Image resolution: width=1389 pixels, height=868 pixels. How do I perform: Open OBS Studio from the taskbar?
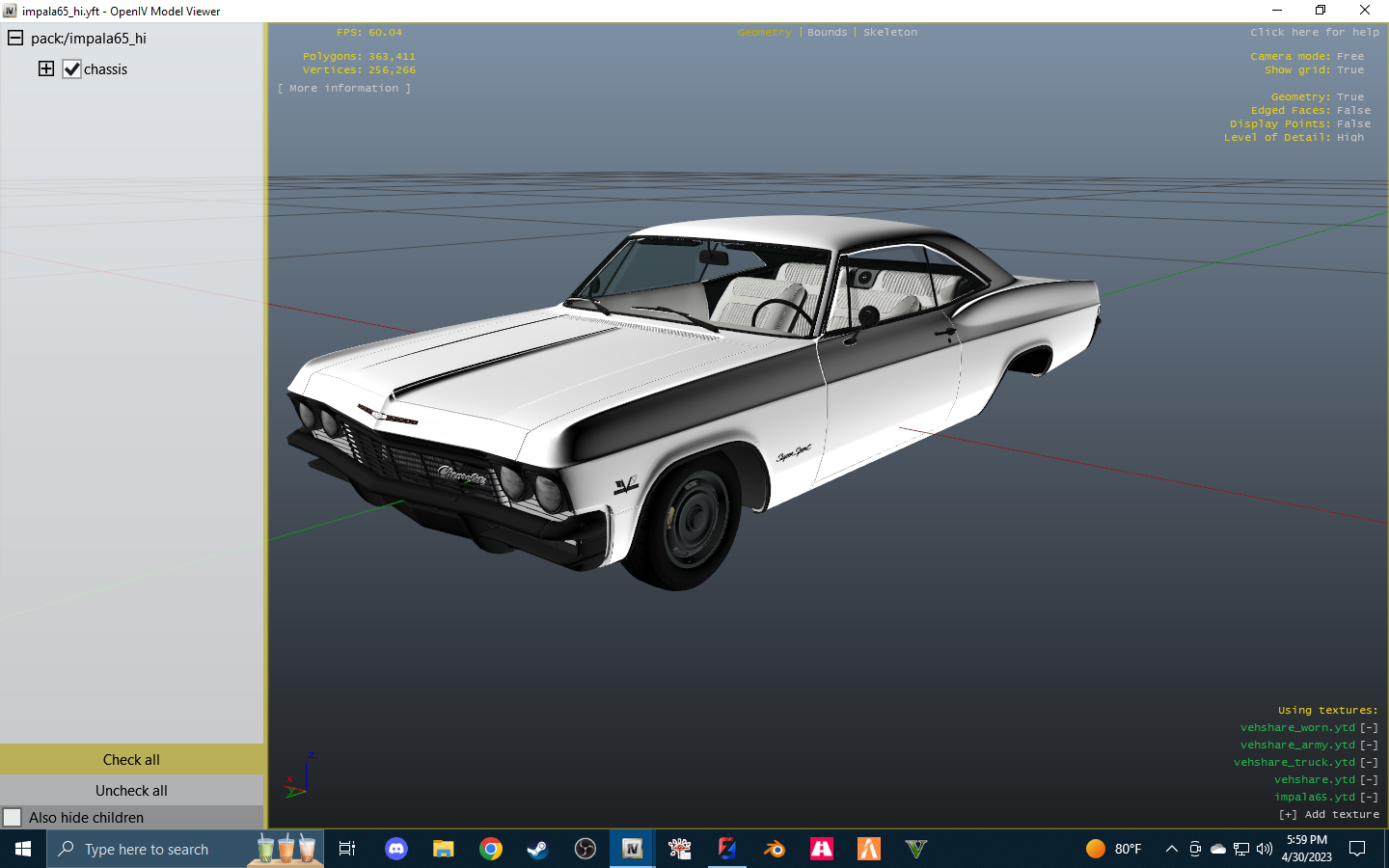(x=586, y=850)
